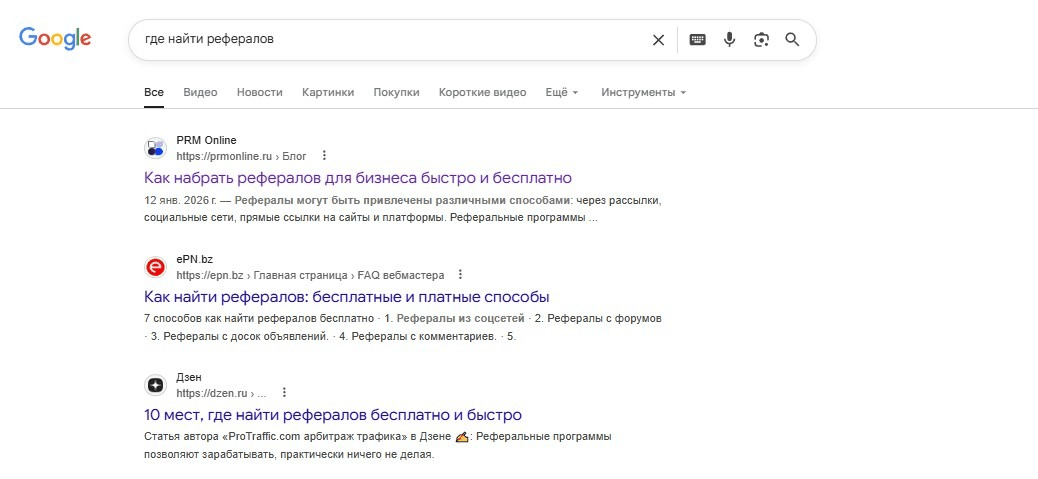Click the dzen.ru URL breadcrumb

click(x=221, y=393)
